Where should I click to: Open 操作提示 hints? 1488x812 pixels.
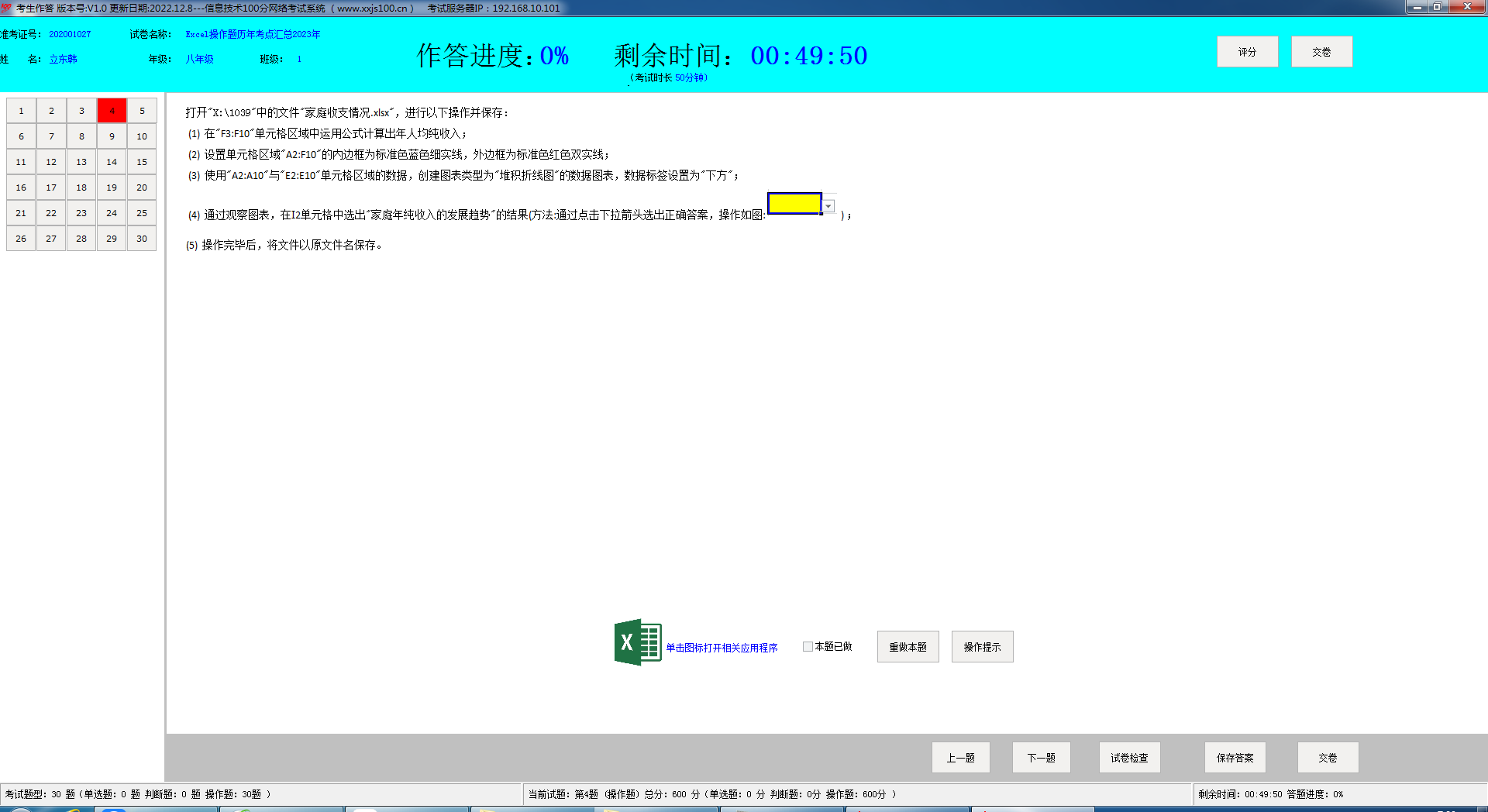coord(982,647)
